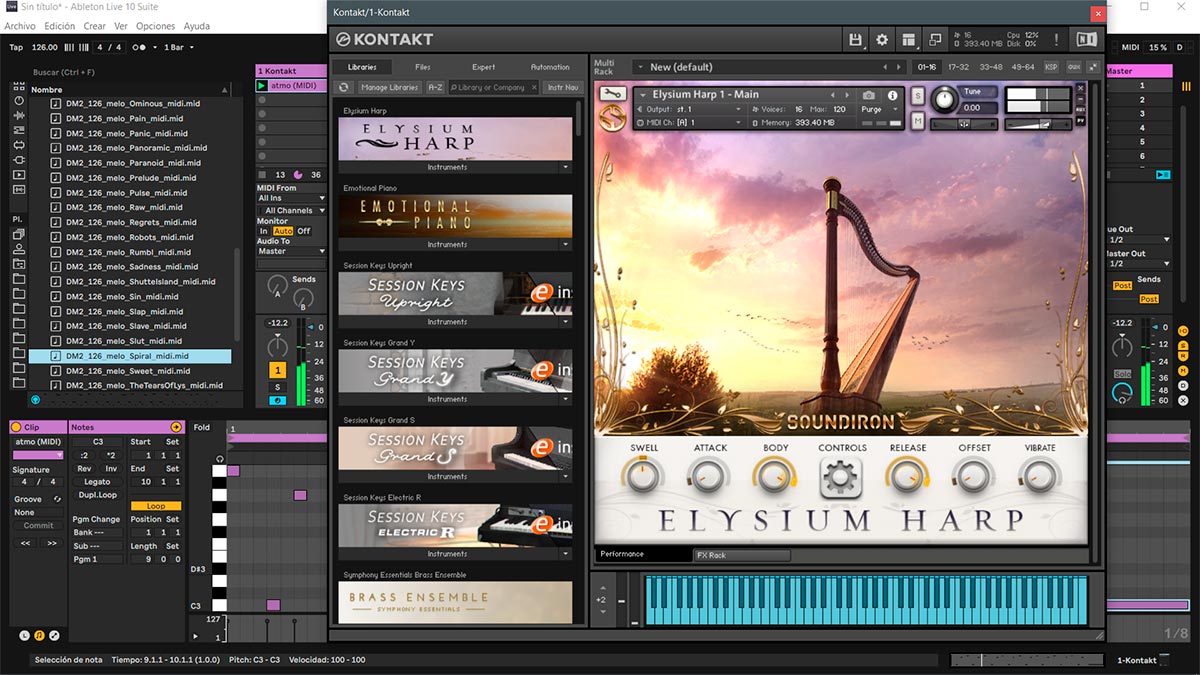
Task: Expand Session Keys Upright Instruments dropdown
Action: tap(565, 322)
